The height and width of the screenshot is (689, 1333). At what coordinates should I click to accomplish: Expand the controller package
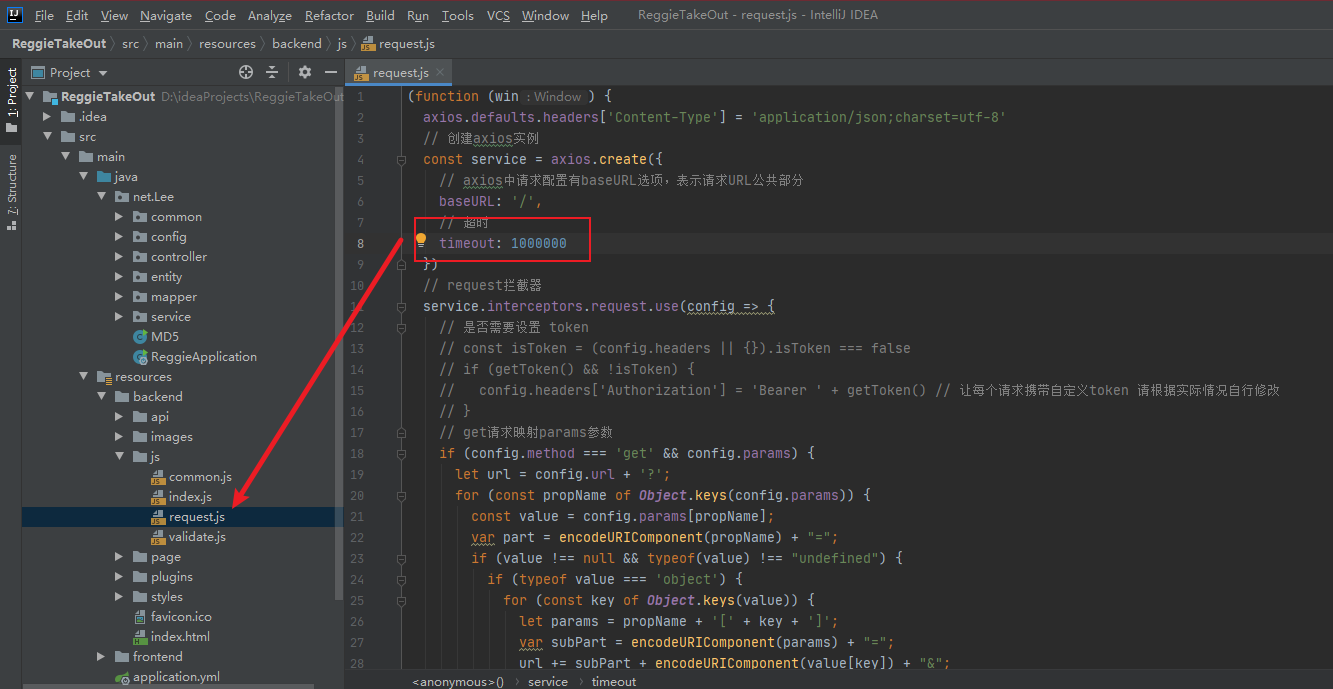click(119, 257)
